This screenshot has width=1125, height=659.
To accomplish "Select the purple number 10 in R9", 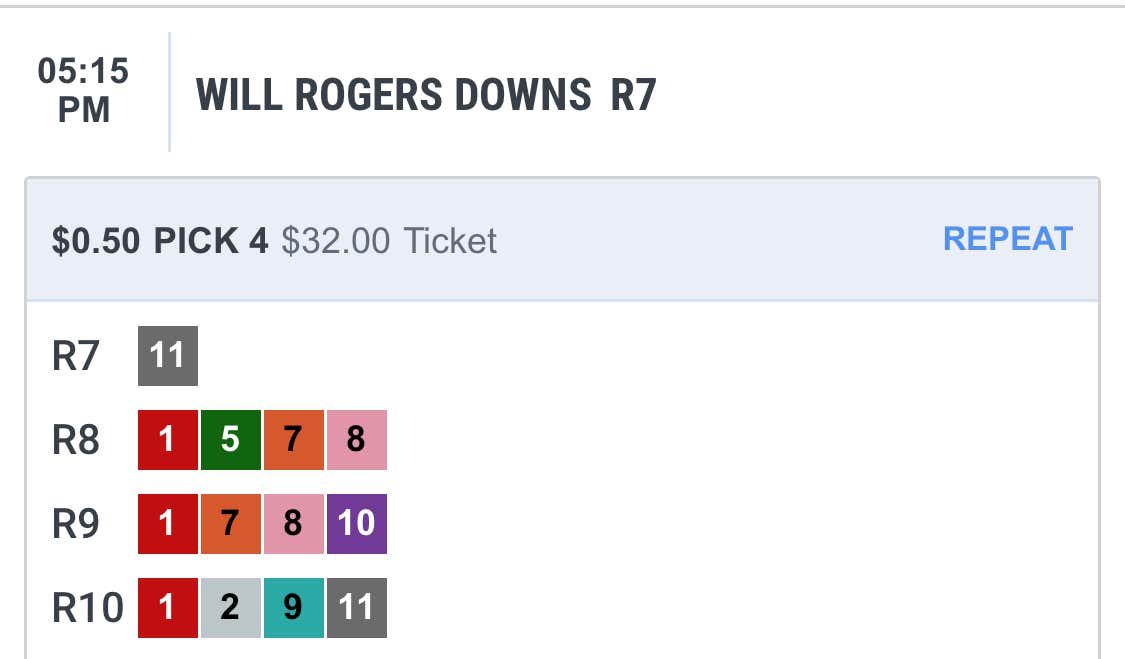I will 357,524.
